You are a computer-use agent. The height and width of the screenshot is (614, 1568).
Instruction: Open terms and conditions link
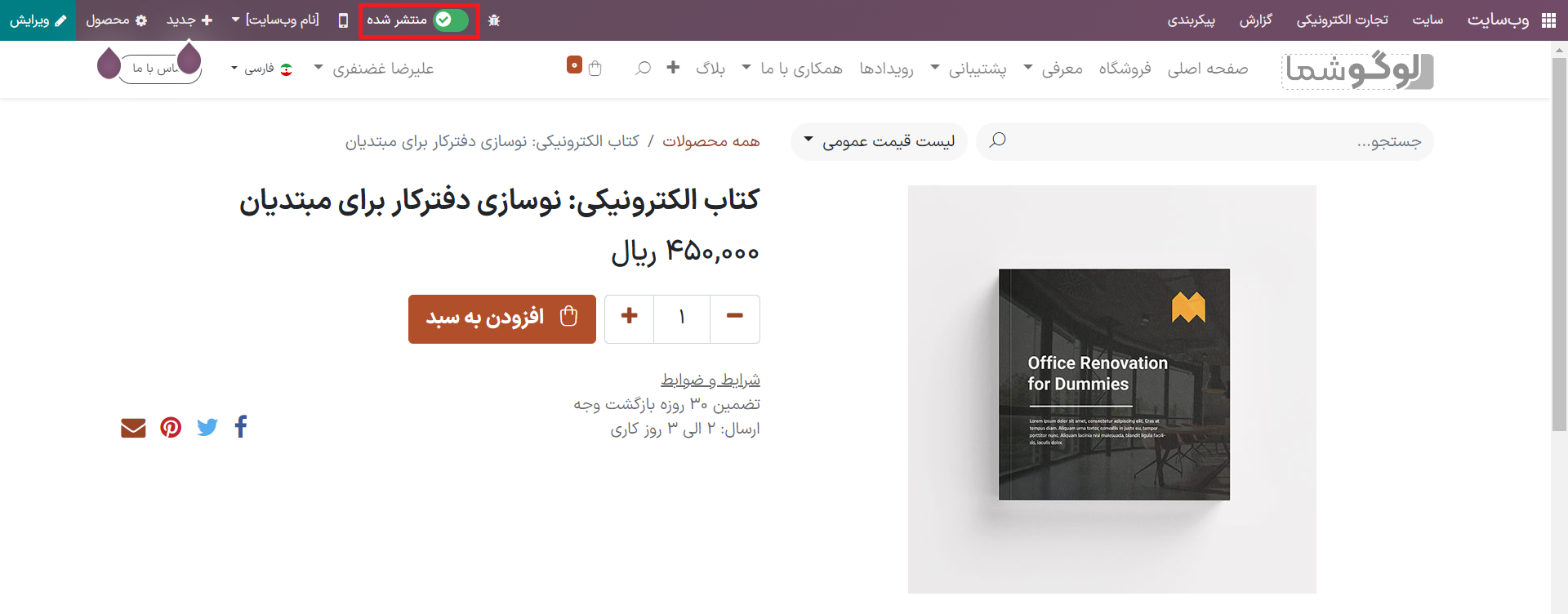pyautogui.click(x=710, y=380)
